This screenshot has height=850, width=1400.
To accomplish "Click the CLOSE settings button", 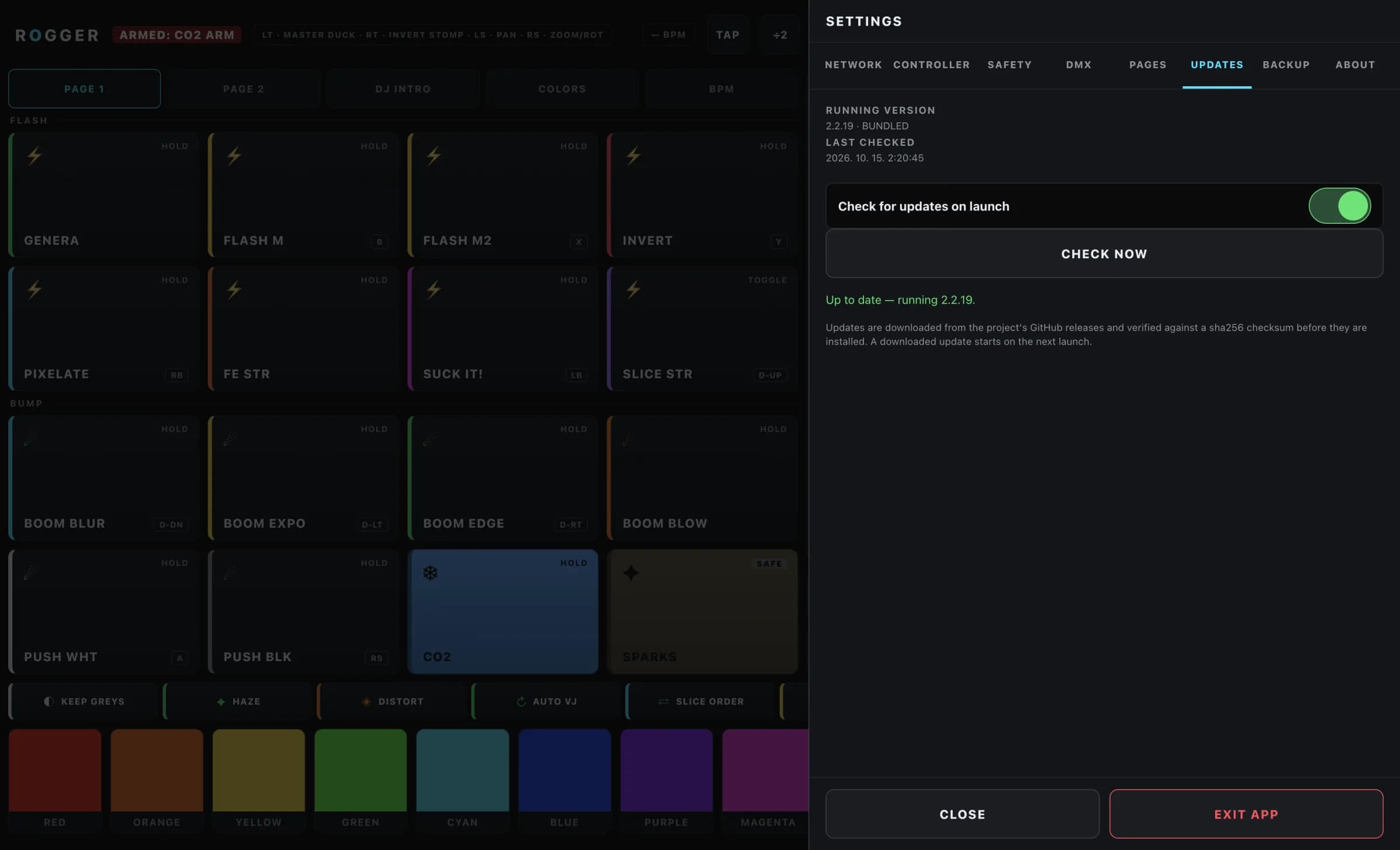I will 963,814.
